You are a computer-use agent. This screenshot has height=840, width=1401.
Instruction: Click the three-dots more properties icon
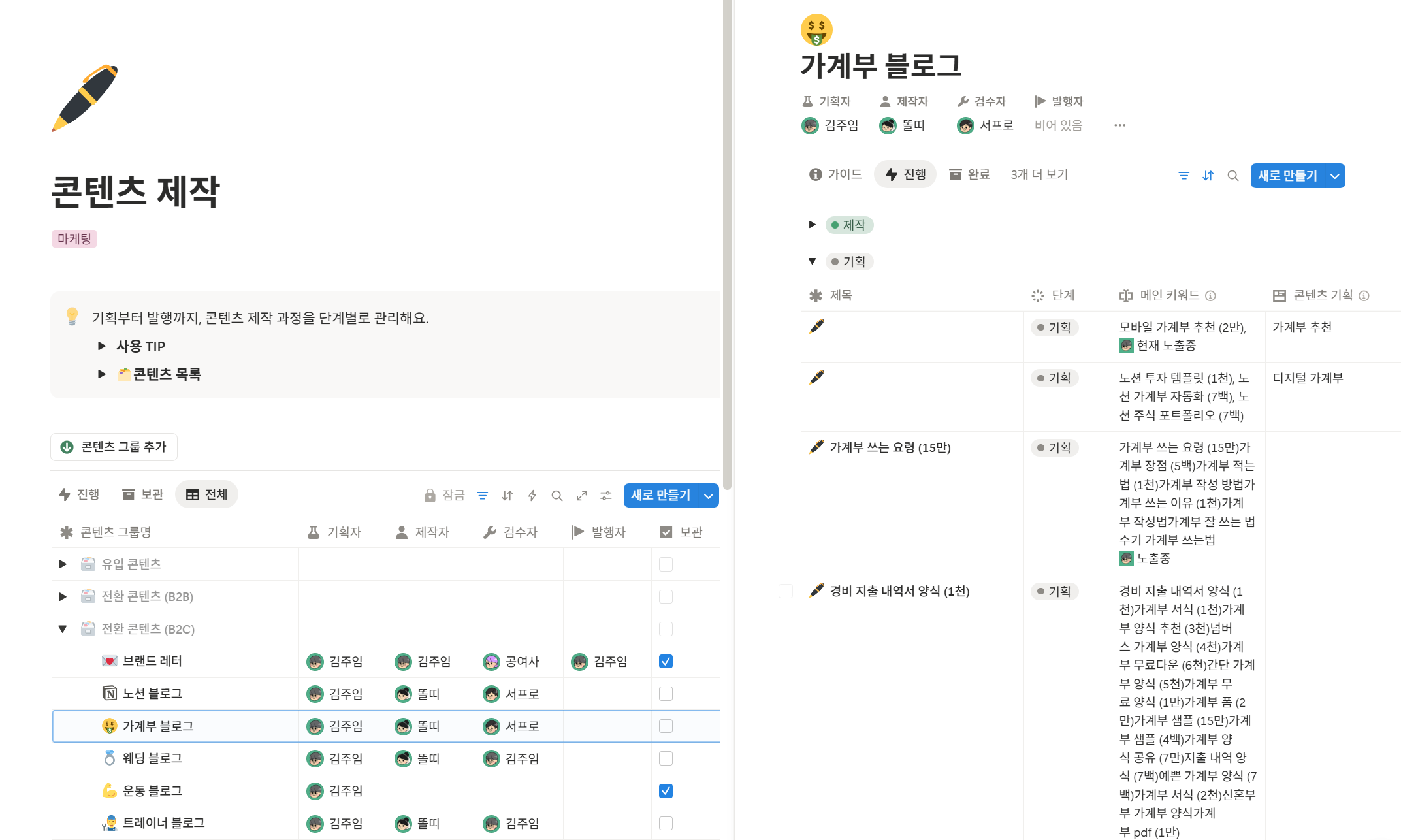(x=1119, y=125)
